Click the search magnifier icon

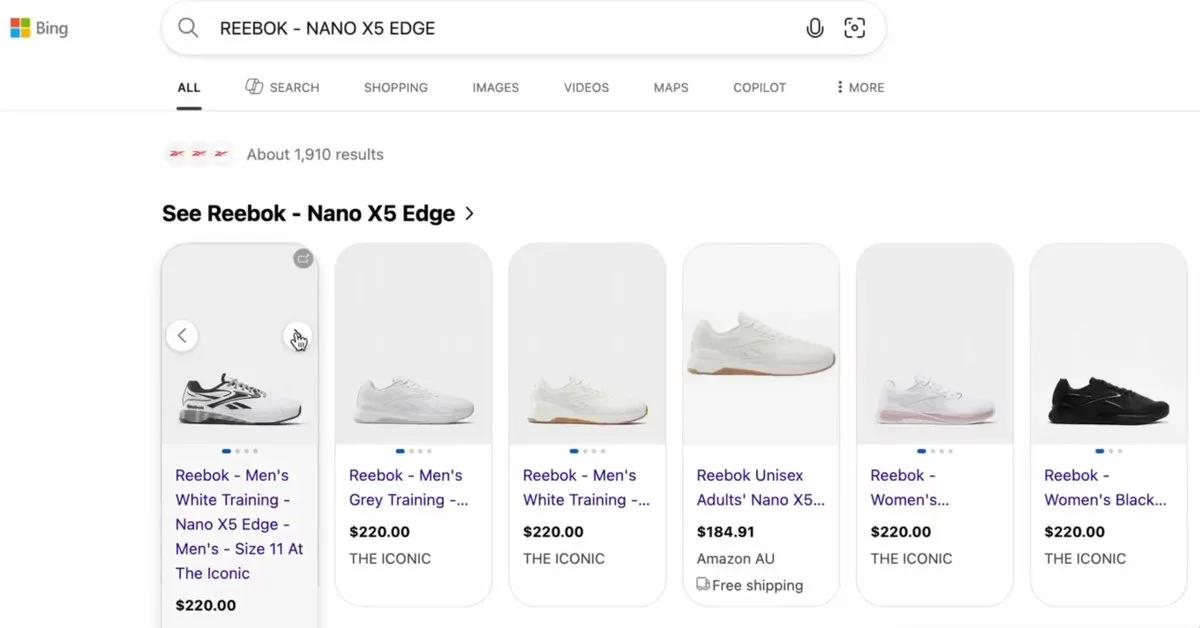188,28
